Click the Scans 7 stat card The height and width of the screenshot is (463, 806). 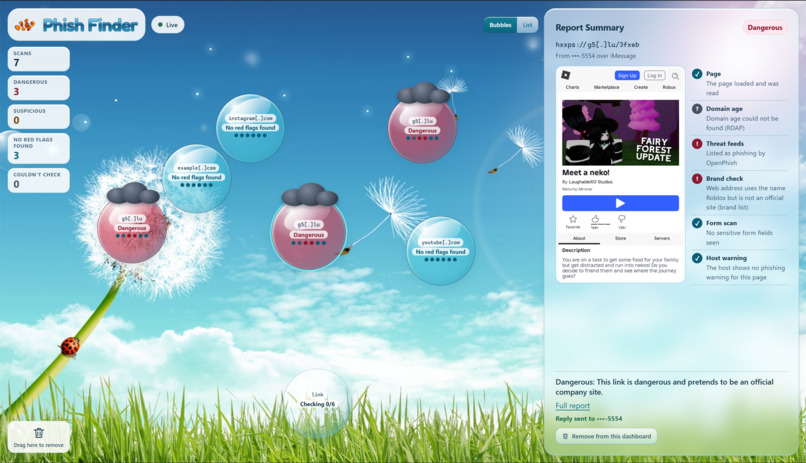[x=39, y=59]
